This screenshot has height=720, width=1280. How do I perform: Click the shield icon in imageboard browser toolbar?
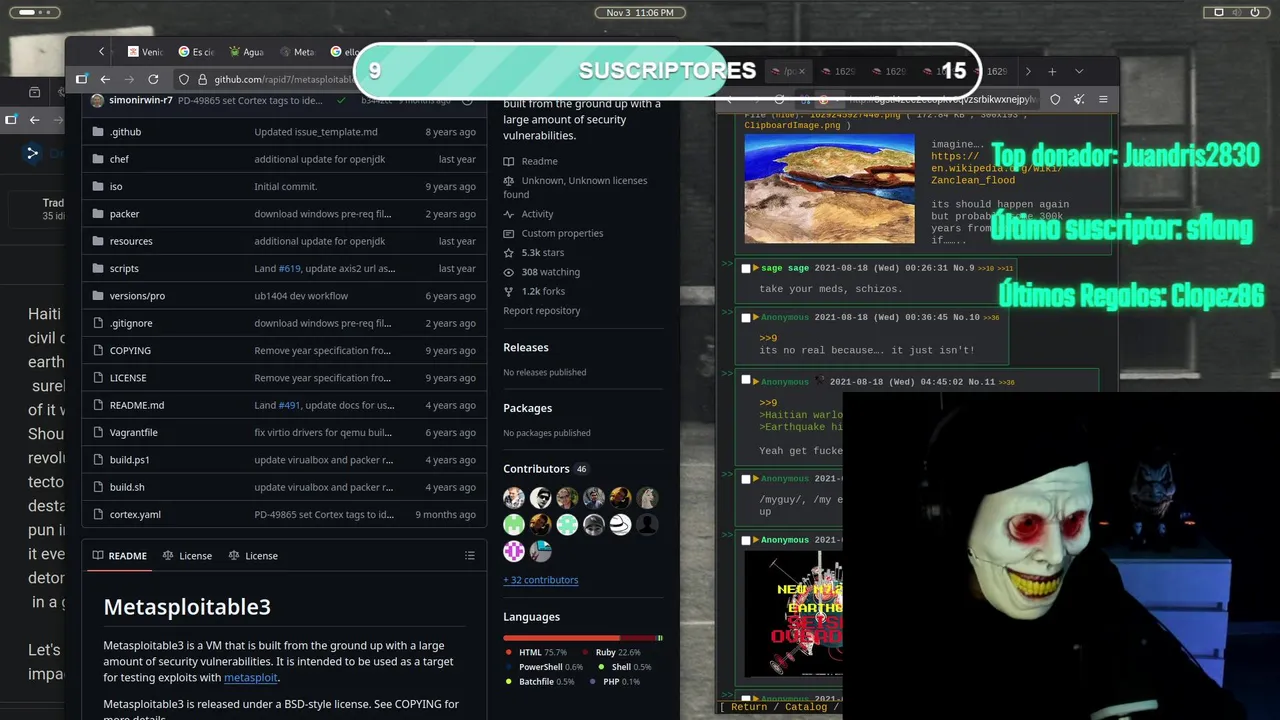point(1055,99)
